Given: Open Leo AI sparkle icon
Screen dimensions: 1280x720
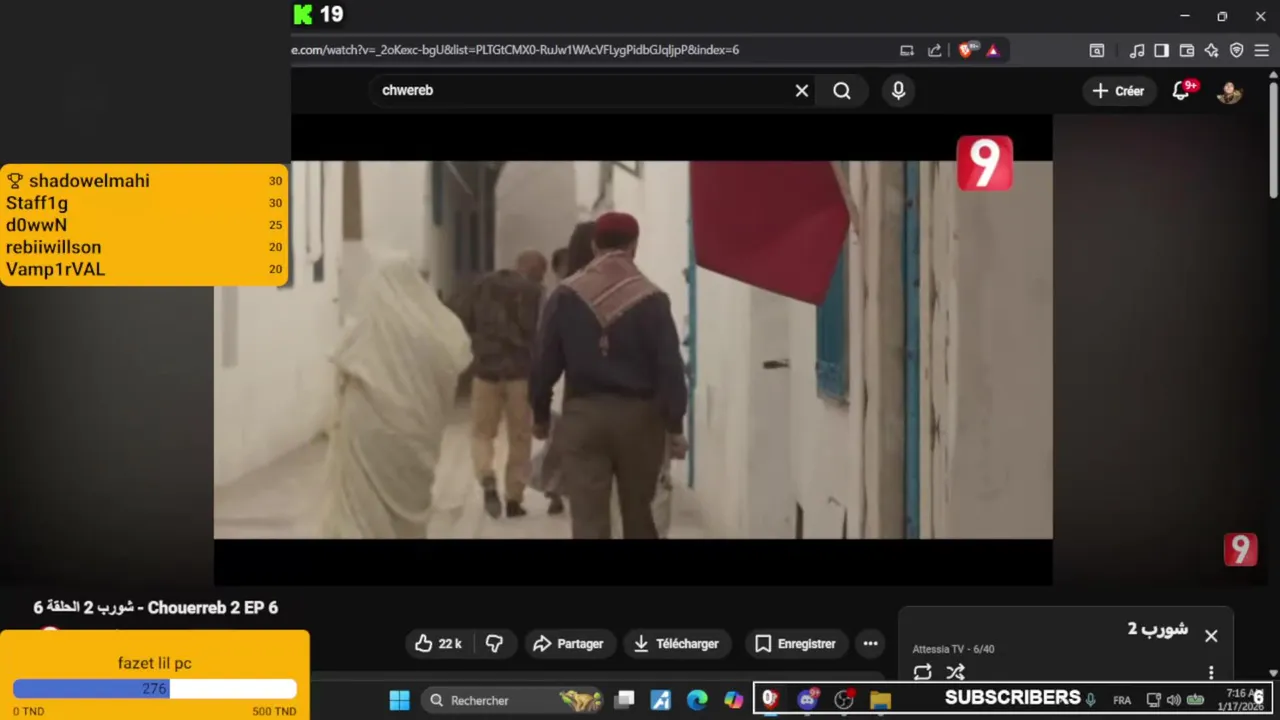Looking at the screenshot, I should click(1211, 50).
